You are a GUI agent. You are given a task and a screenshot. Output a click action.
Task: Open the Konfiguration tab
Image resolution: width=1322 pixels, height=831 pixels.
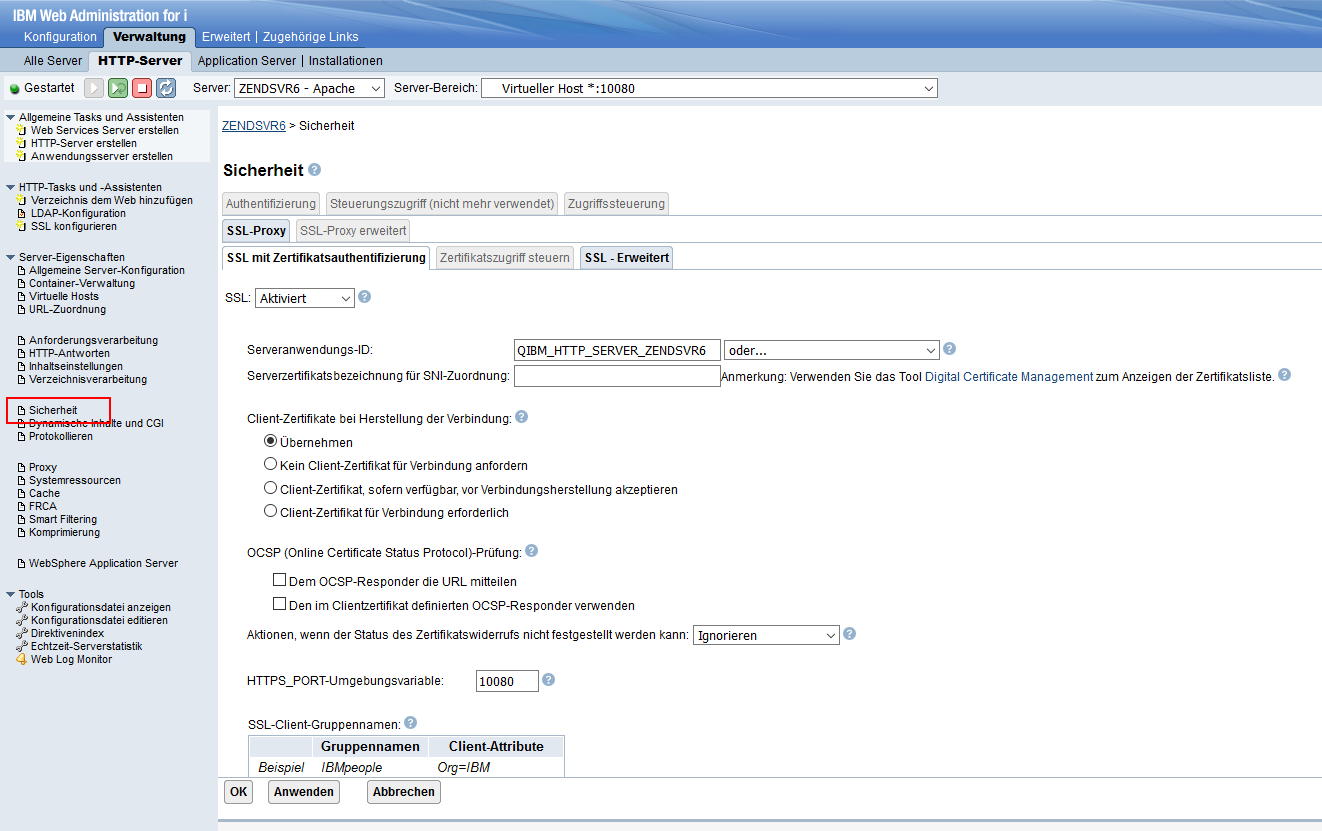60,37
